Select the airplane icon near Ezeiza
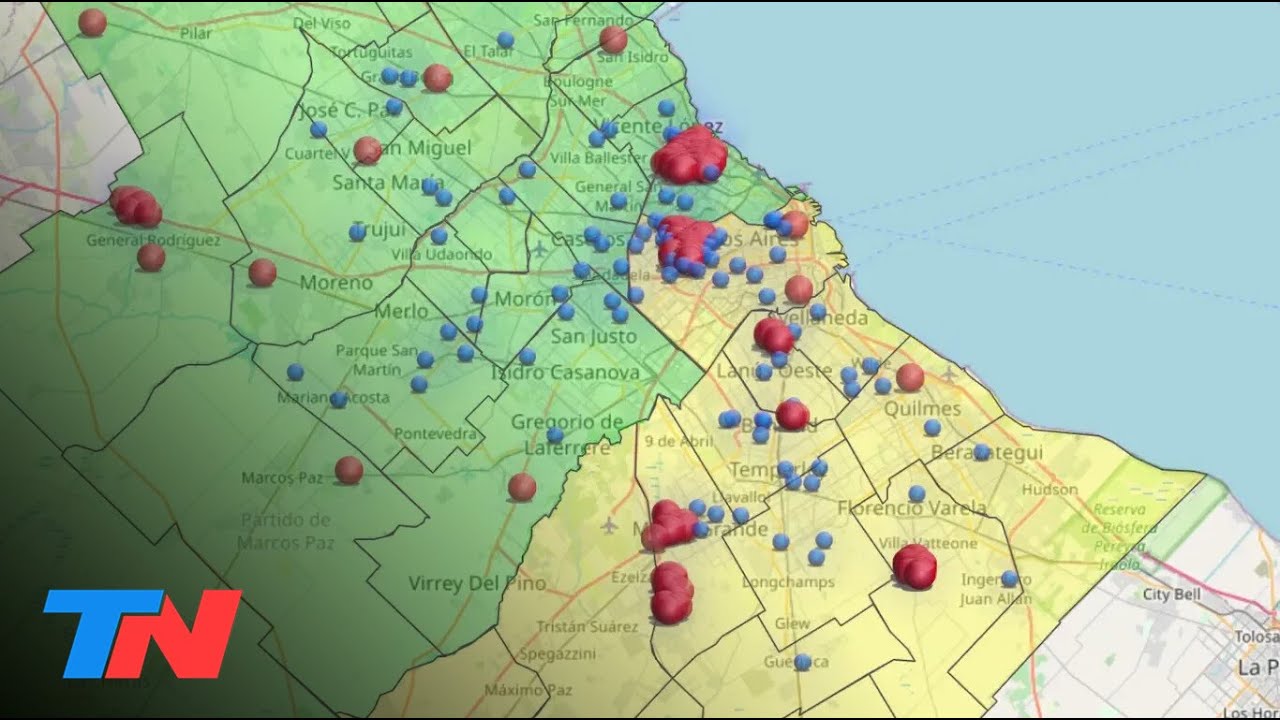This screenshot has width=1280, height=720. click(611, 523)
